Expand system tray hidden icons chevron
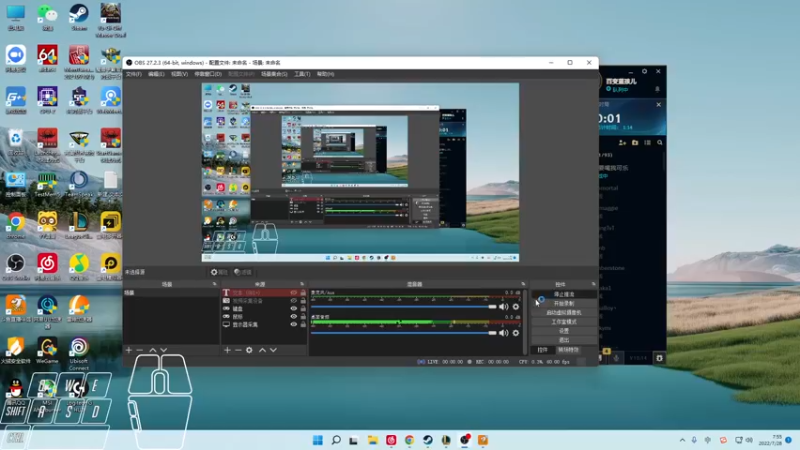800x450 pixels. (681, 440)
